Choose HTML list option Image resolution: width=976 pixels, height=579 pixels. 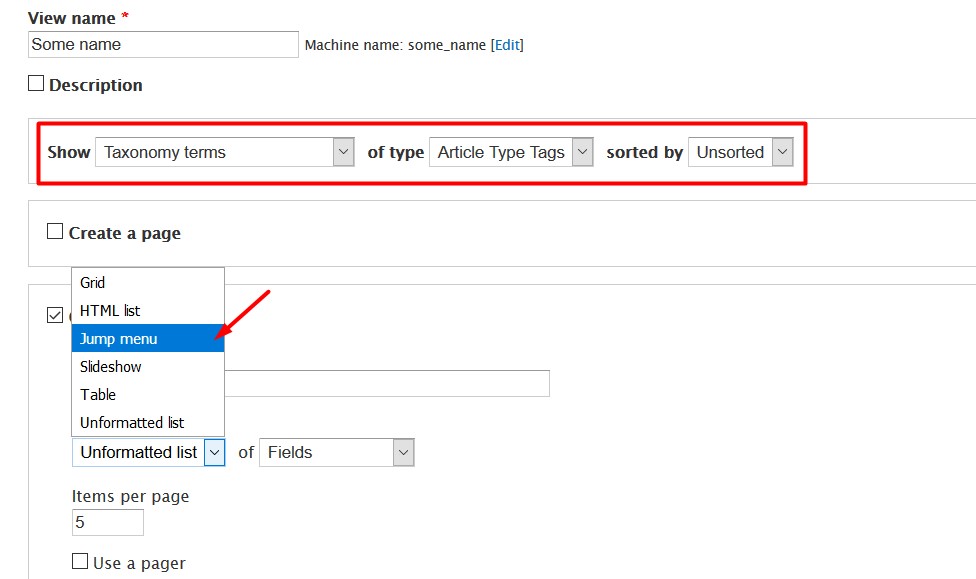pos(148,311)
